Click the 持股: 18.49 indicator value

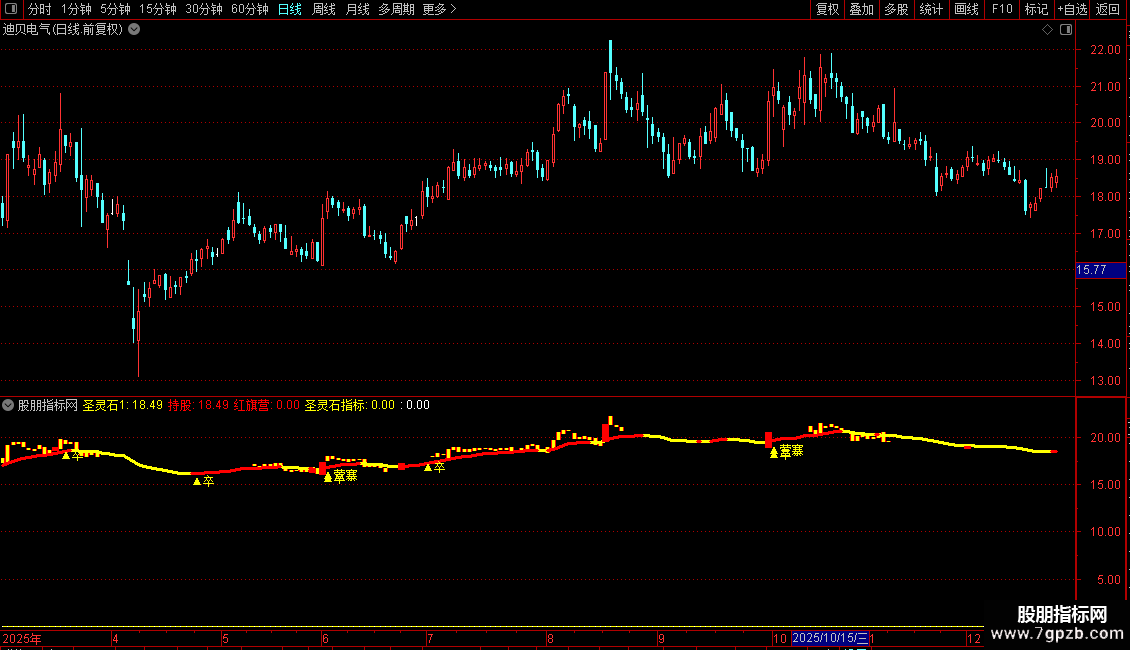coord(198,405)
